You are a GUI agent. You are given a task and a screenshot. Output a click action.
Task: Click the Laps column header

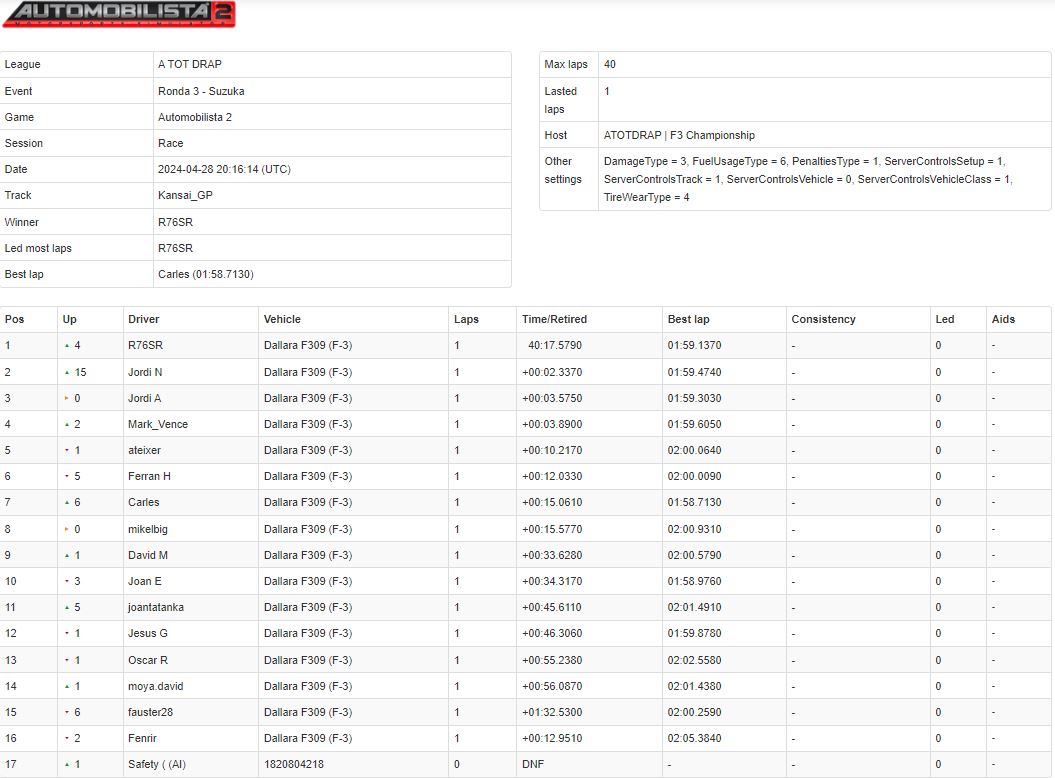[x=466, y=319]
